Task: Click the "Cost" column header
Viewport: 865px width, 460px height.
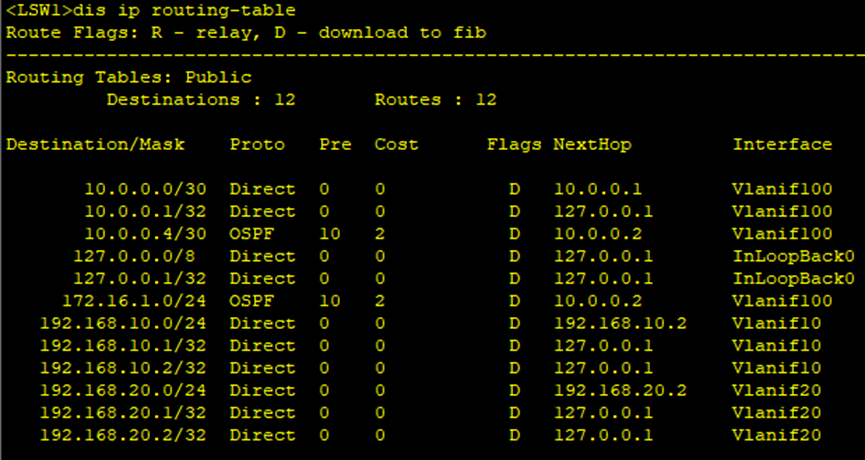Action: 396,145
